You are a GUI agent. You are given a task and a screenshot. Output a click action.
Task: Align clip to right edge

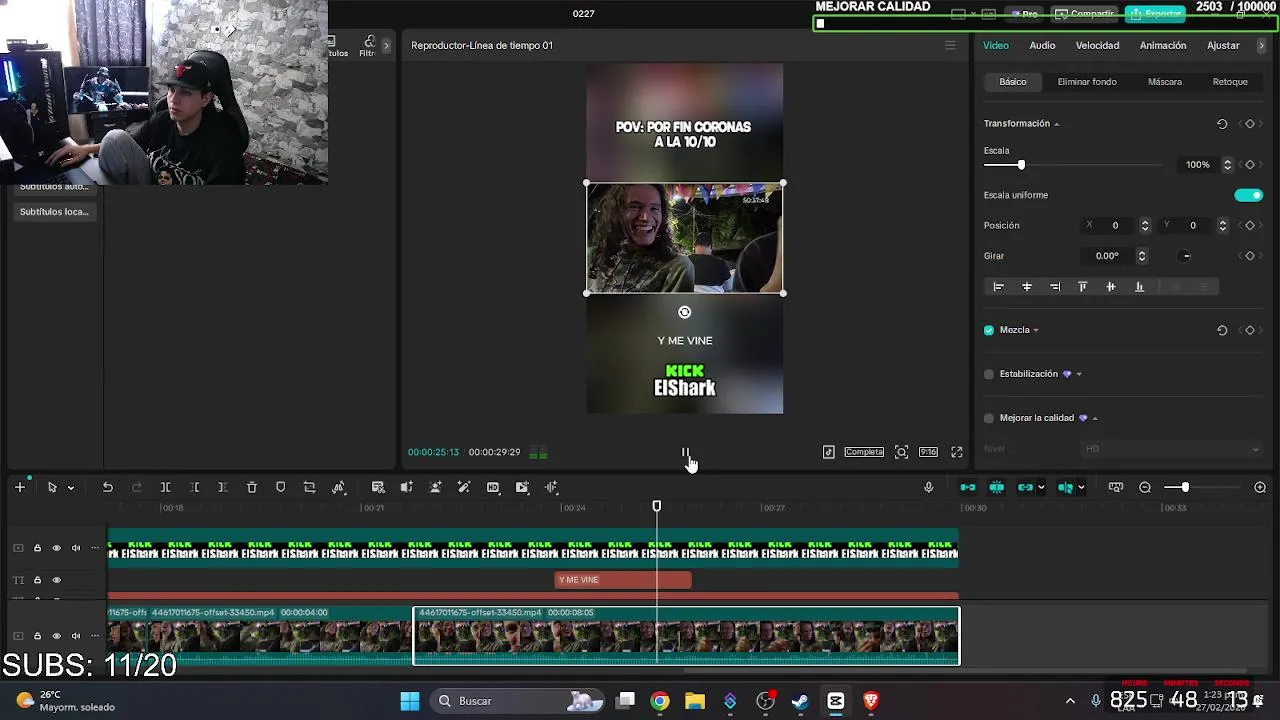1055,287
